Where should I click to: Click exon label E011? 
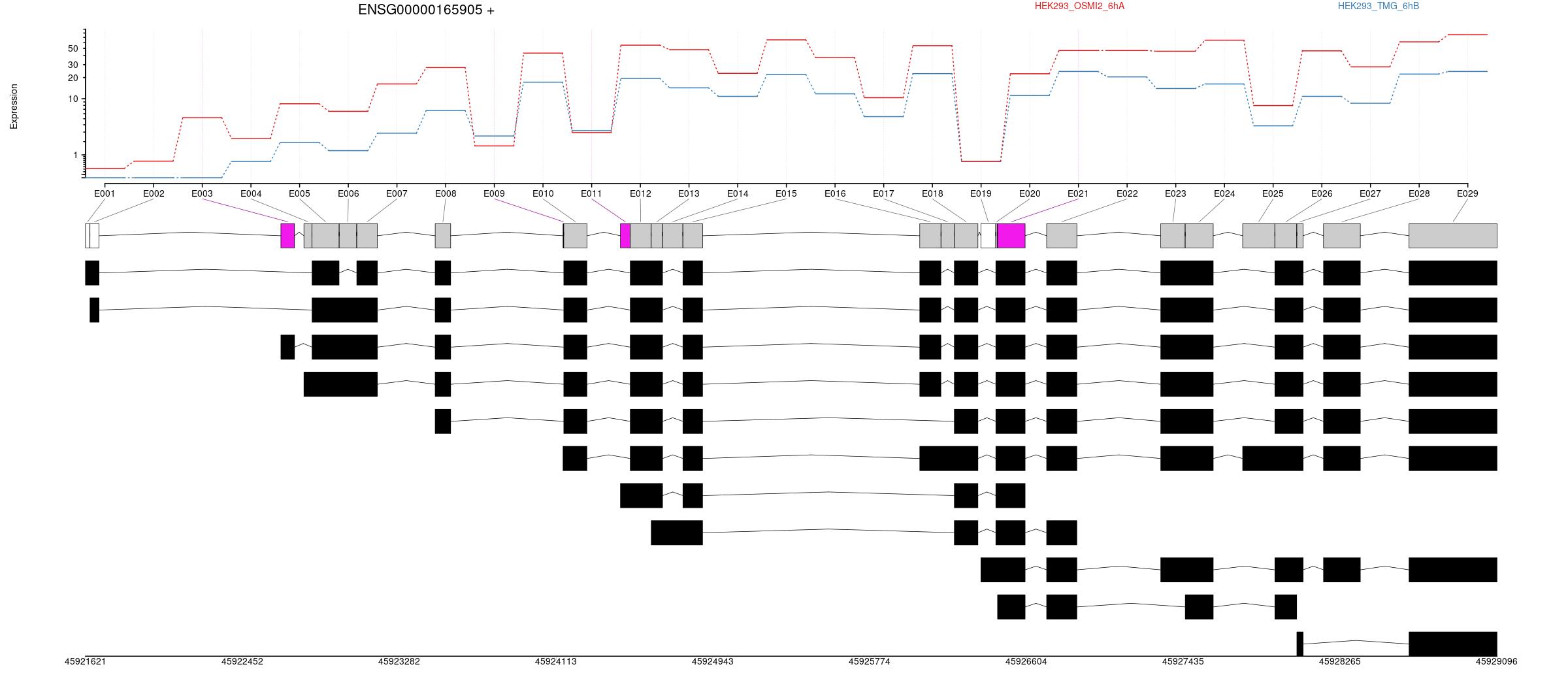pos(591,193)
